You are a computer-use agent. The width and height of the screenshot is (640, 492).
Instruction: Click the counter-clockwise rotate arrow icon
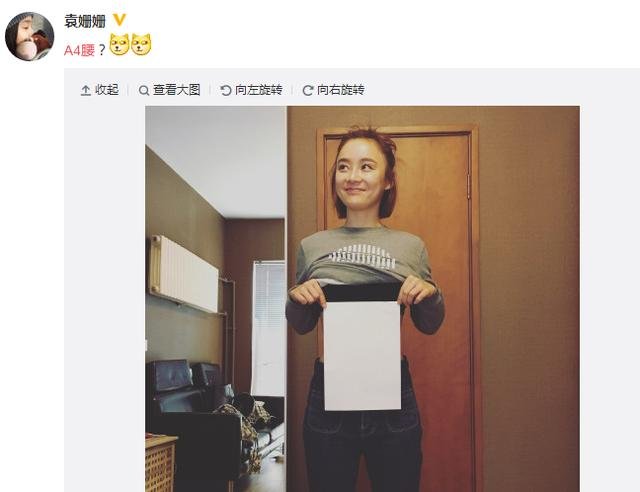[226, 90]
